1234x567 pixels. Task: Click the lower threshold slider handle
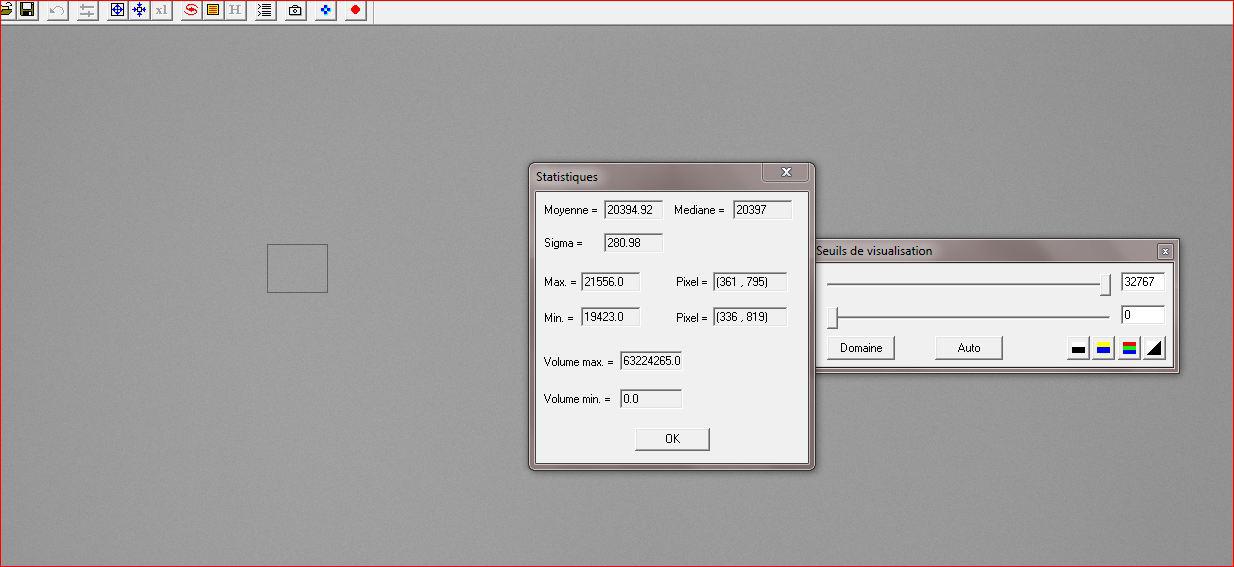(x=832, y=317)
